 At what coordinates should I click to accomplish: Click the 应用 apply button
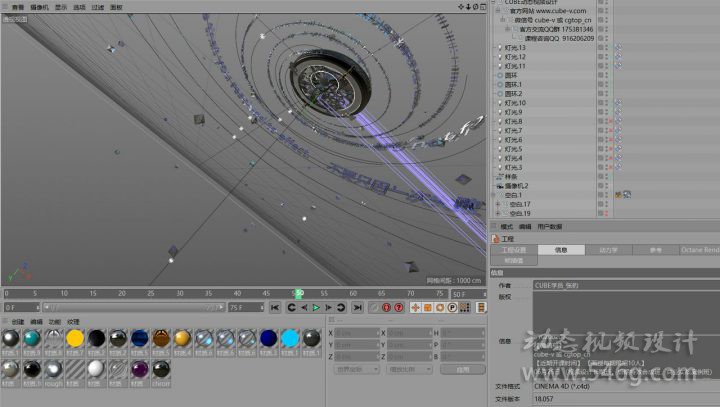pos(462,369)
